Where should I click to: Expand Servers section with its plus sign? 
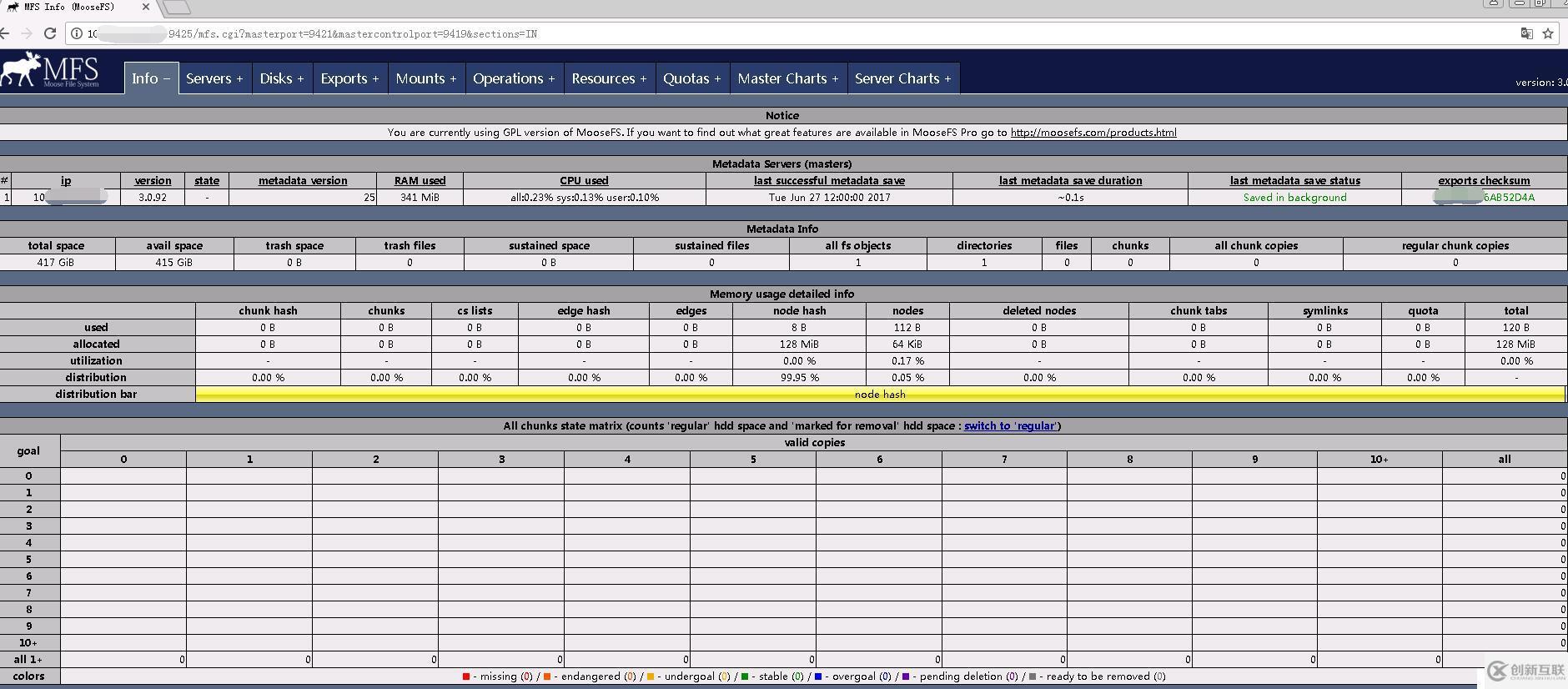pyautogui.click(x=239, y=78)
